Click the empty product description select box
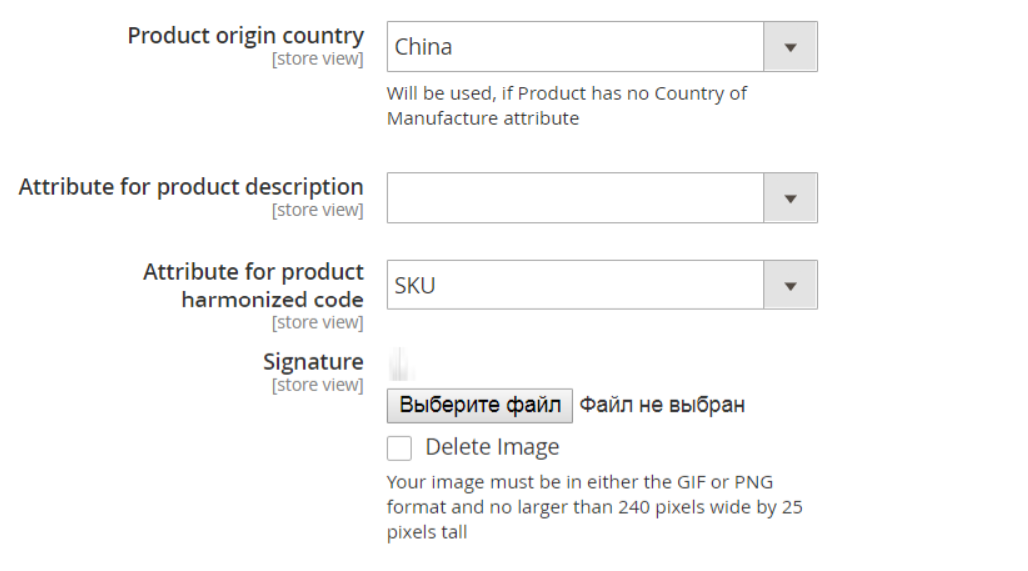The width and height of the screenshot is (1028, 571). point(602,198)
